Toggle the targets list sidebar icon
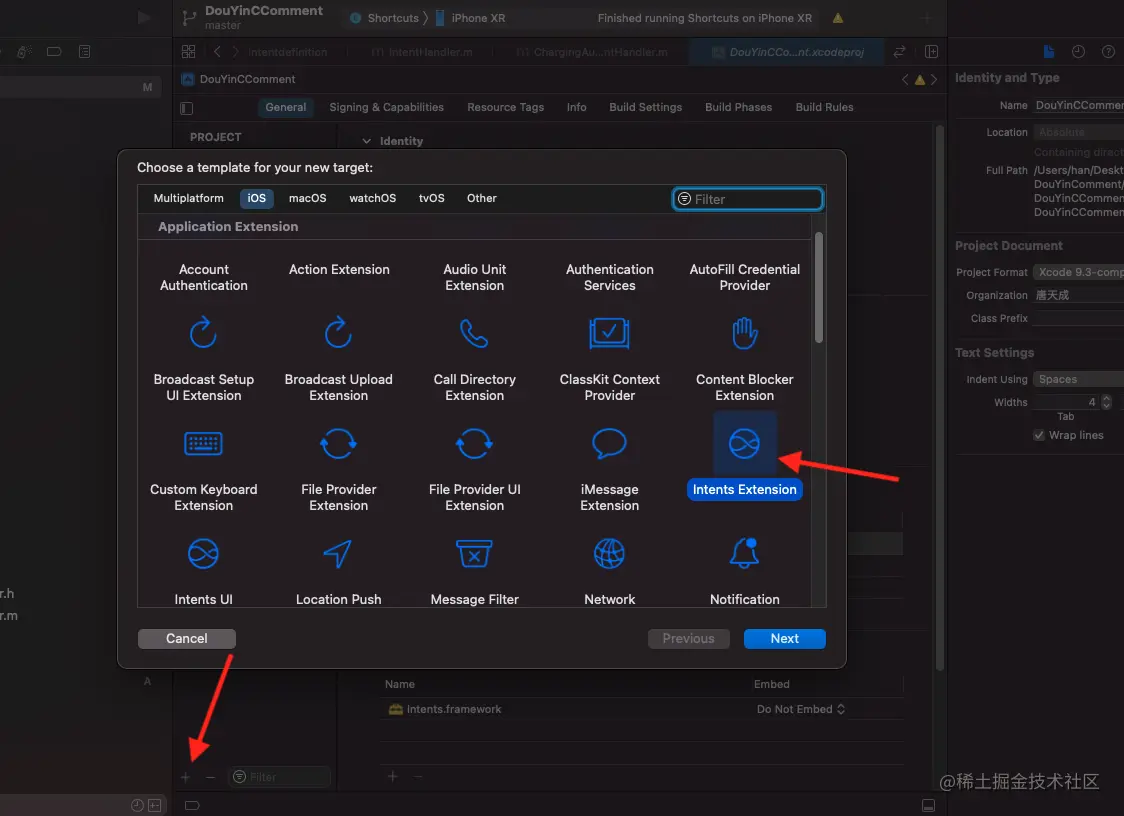Screen dimensions: 1124x816 coord(186,108)
